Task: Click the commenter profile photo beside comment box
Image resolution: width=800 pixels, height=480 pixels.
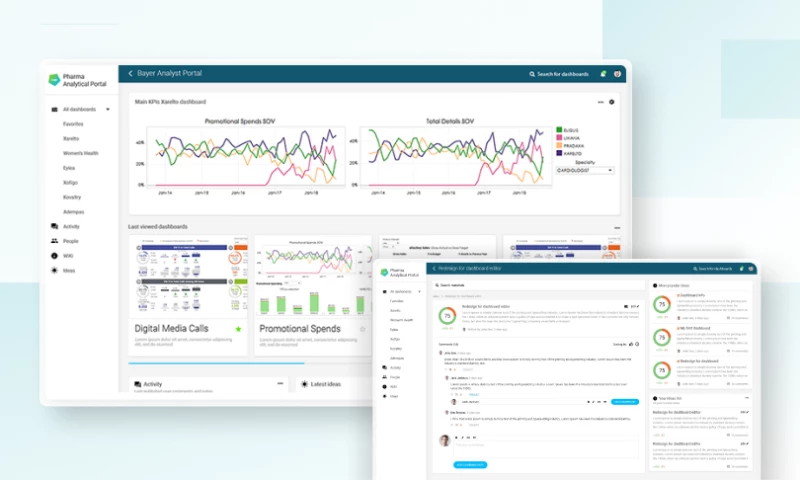Action: pyautogui.click(x=445, y=440)
